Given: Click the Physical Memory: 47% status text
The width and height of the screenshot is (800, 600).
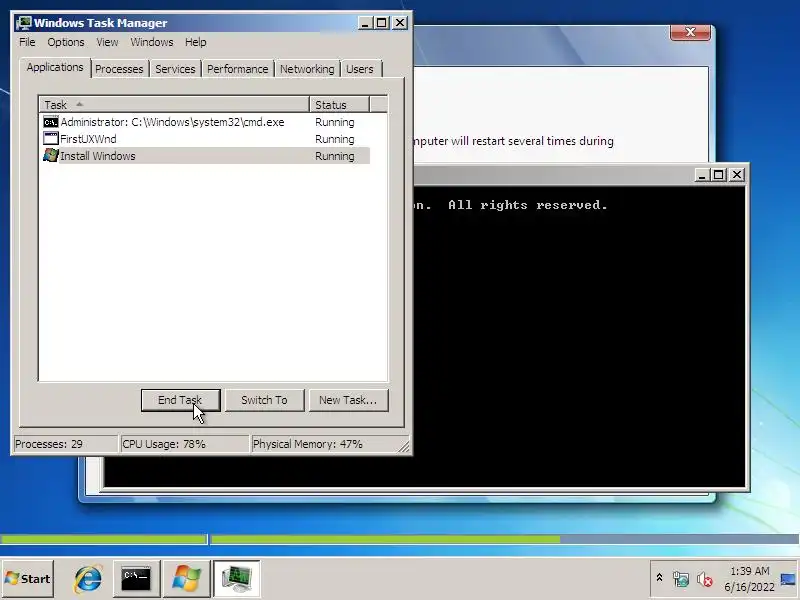Looking at the screenshot, I should click(308, 444).
